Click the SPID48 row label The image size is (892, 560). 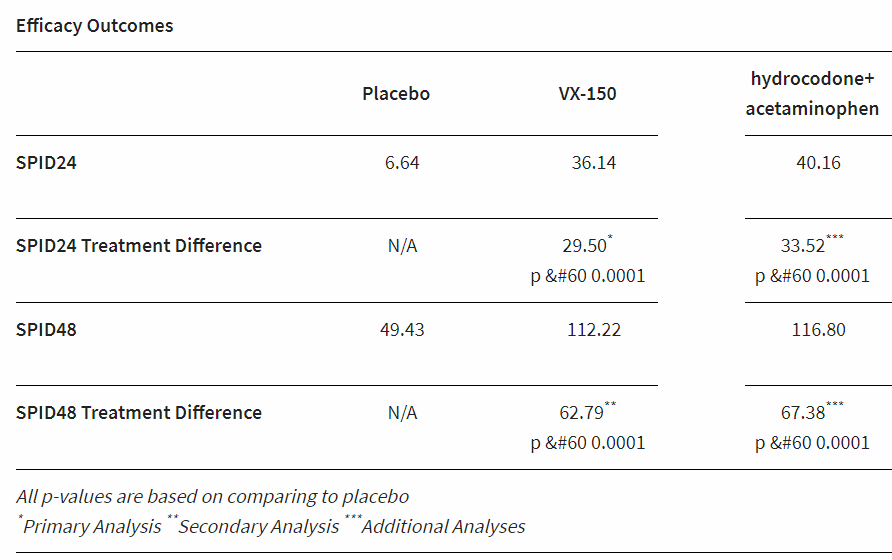[x=46, y=329]
